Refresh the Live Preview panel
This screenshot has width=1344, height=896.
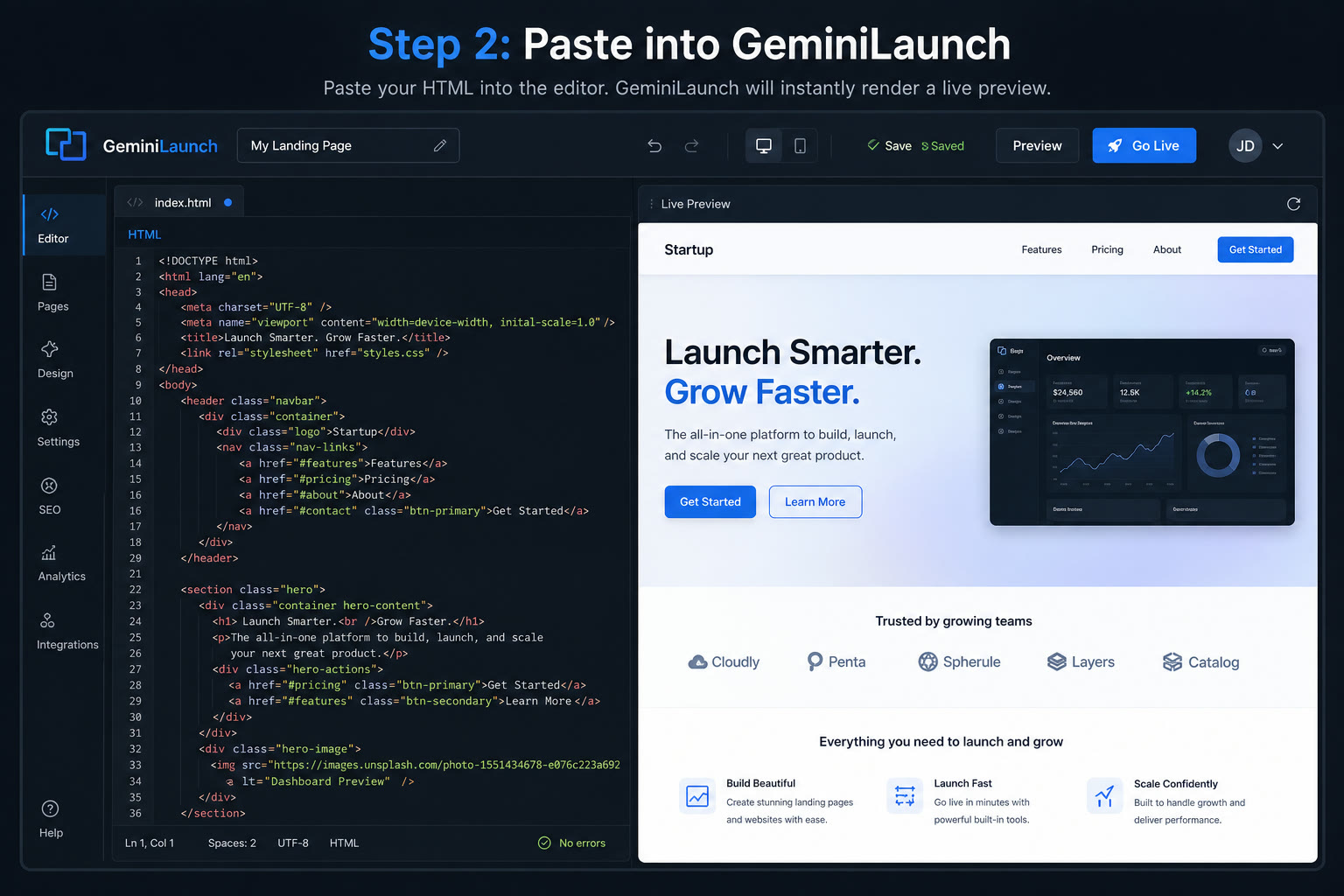pyautogui.click(x=1293, y=204)
